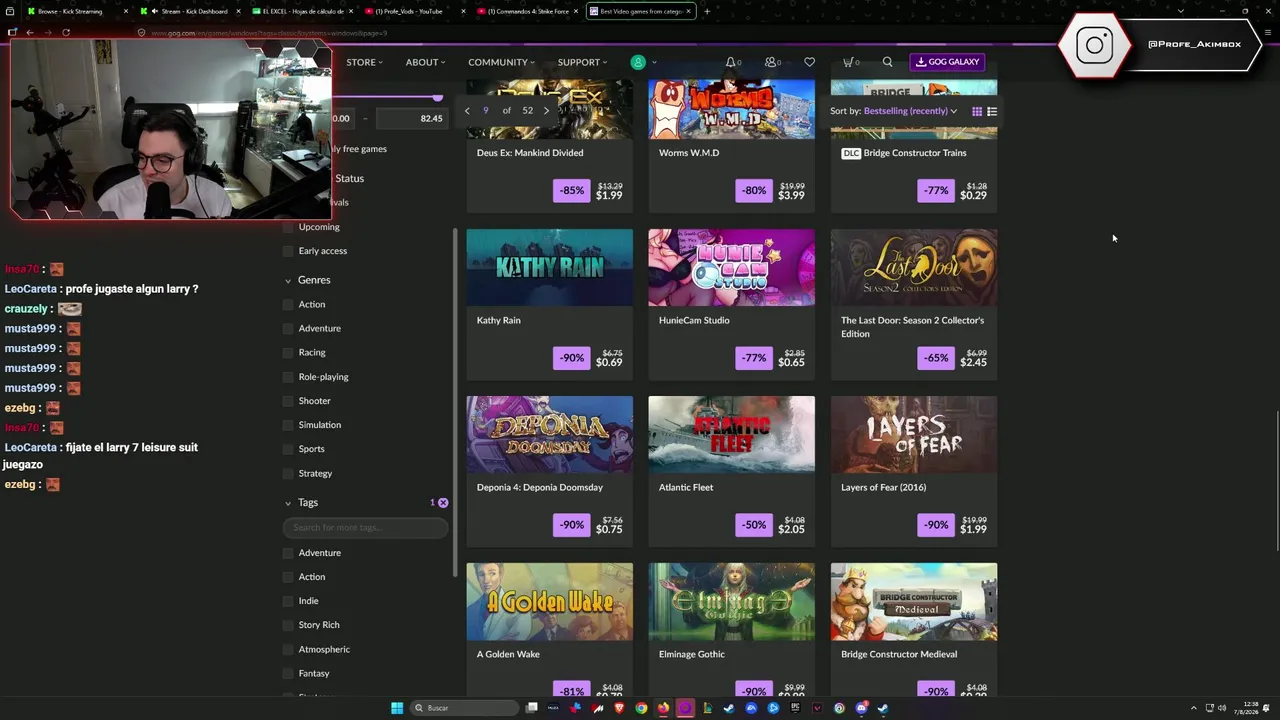Open Kathy Rain game title link
This screenshot has height=720, width=1280.
coord(499,320)
